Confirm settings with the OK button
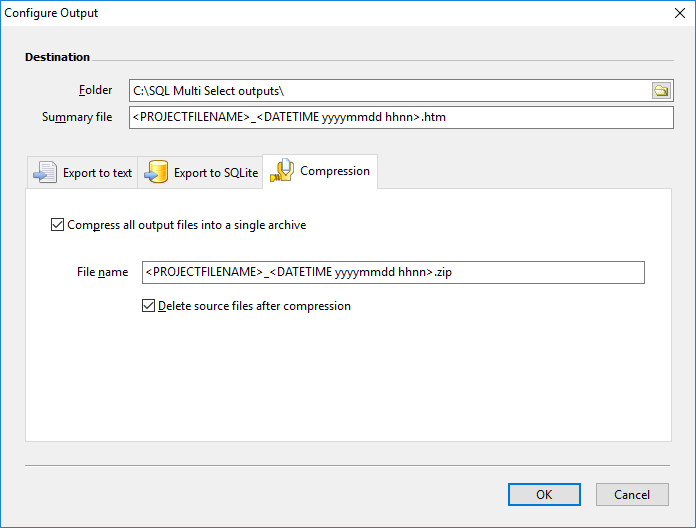 point(543,494)
